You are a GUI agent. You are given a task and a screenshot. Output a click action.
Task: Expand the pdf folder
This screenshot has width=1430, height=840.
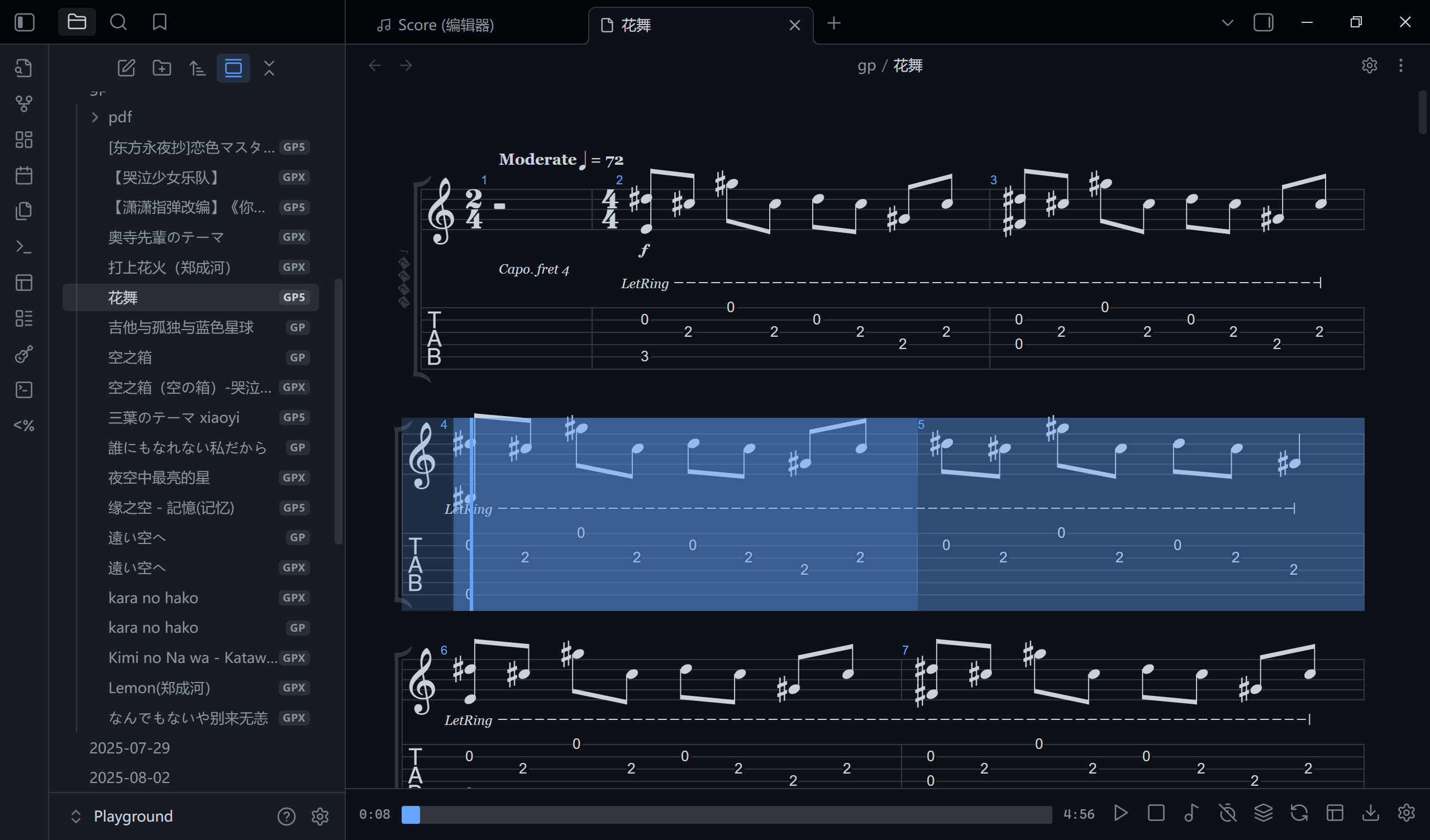[96, 117]
